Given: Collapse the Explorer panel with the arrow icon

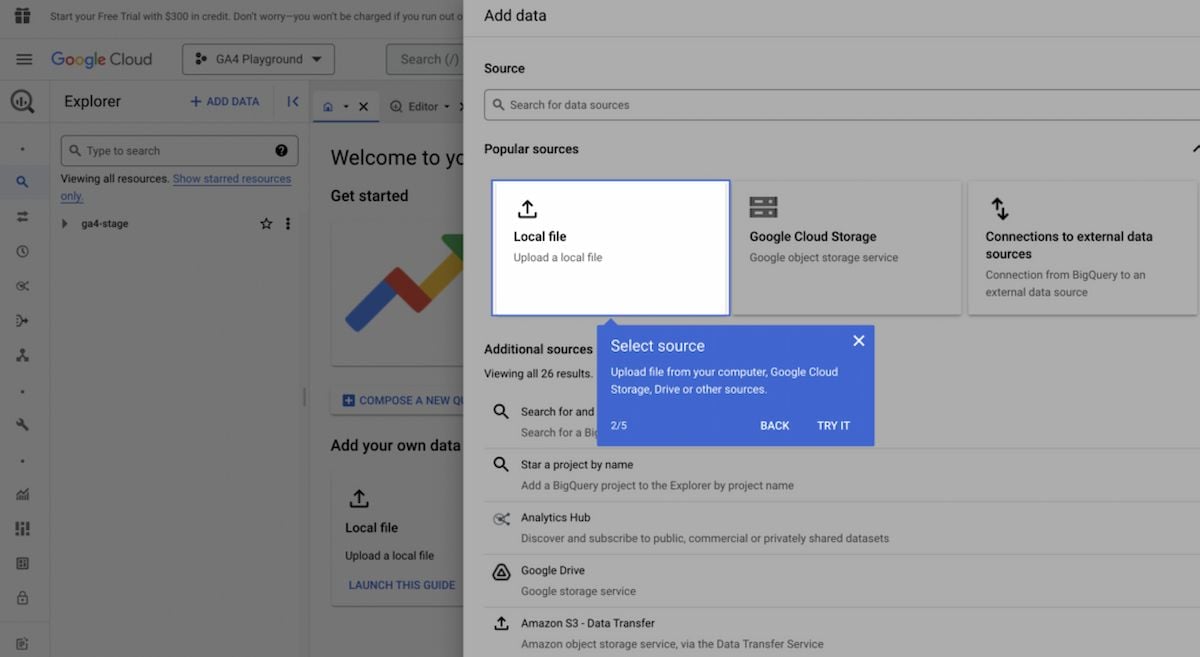Looking at the screenshot, I should [293, 101].
